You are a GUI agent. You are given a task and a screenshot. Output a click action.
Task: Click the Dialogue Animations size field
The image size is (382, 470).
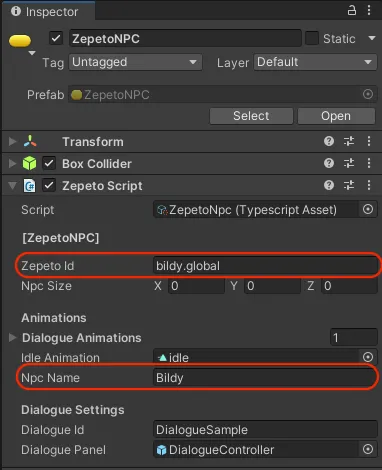coord(354,338)
